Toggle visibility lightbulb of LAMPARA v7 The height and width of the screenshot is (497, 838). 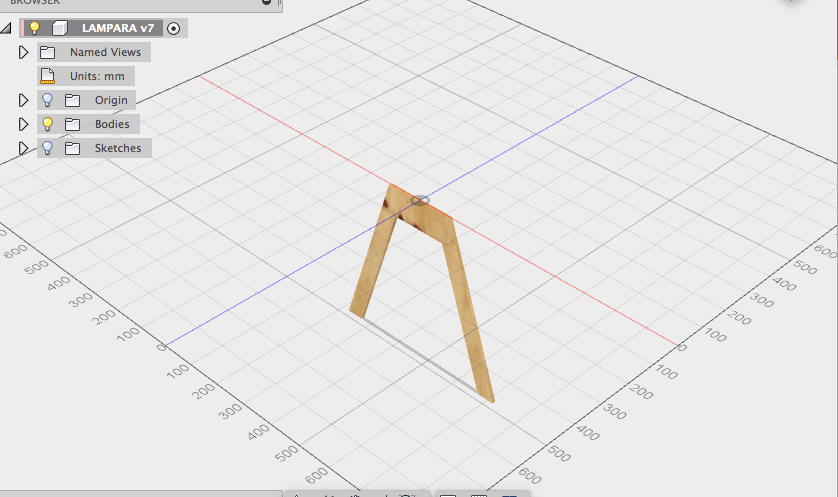[x=34, y=28]
